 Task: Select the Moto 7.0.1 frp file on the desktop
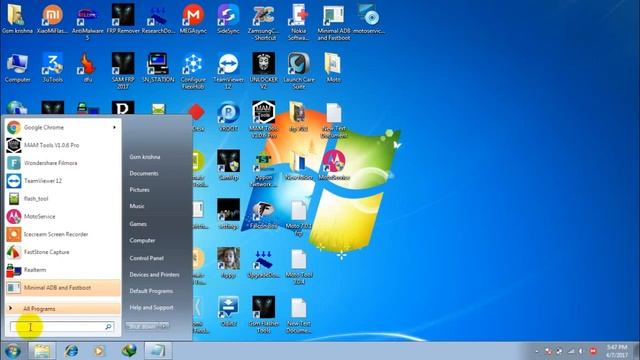tap(298, 218)
